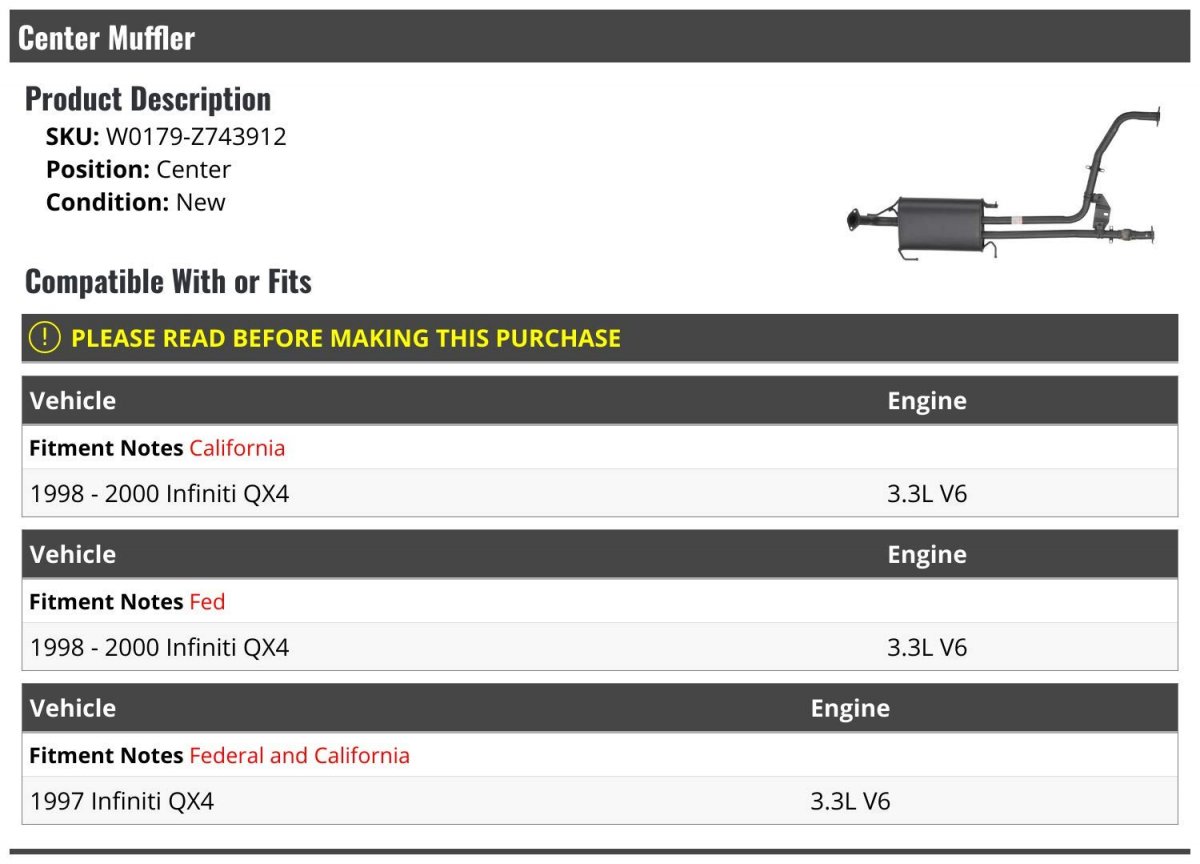Image resolution: width=1200 pixels, height=864 pixels.
Task: Click the yellow exclamation warning icon
Action: (45, 338)
